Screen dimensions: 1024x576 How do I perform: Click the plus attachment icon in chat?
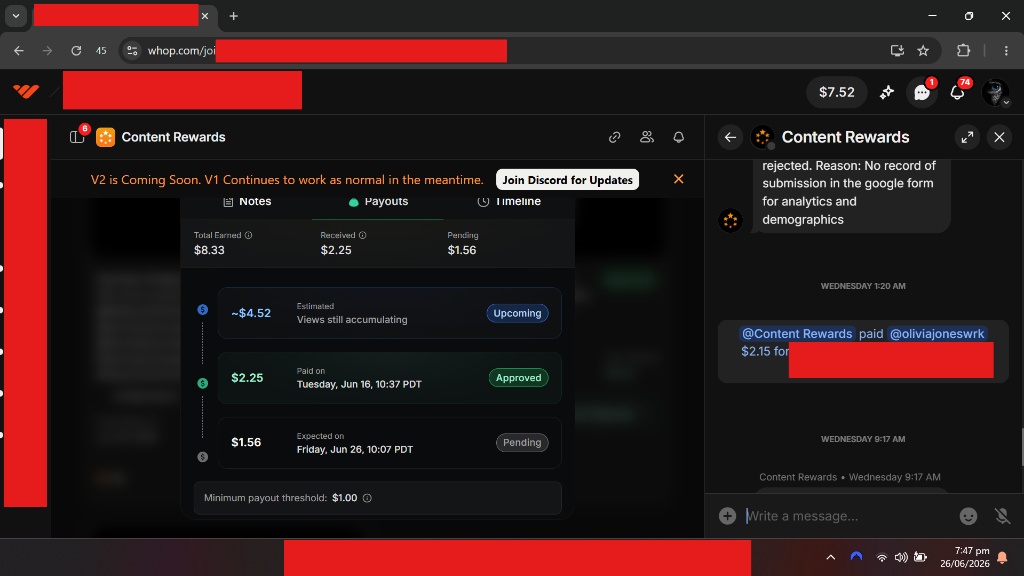coord(728,516)
